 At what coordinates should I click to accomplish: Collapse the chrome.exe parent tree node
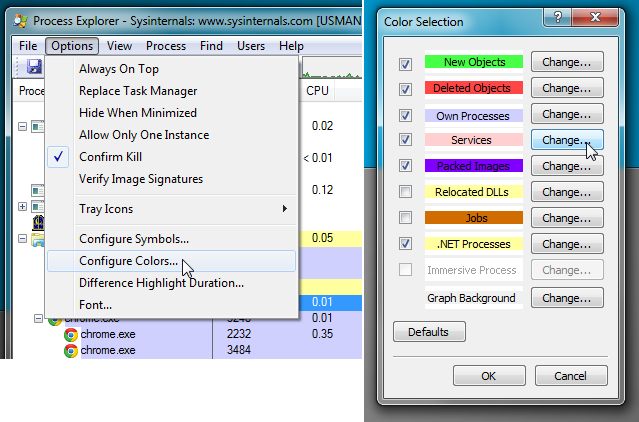tap(38, 319)
